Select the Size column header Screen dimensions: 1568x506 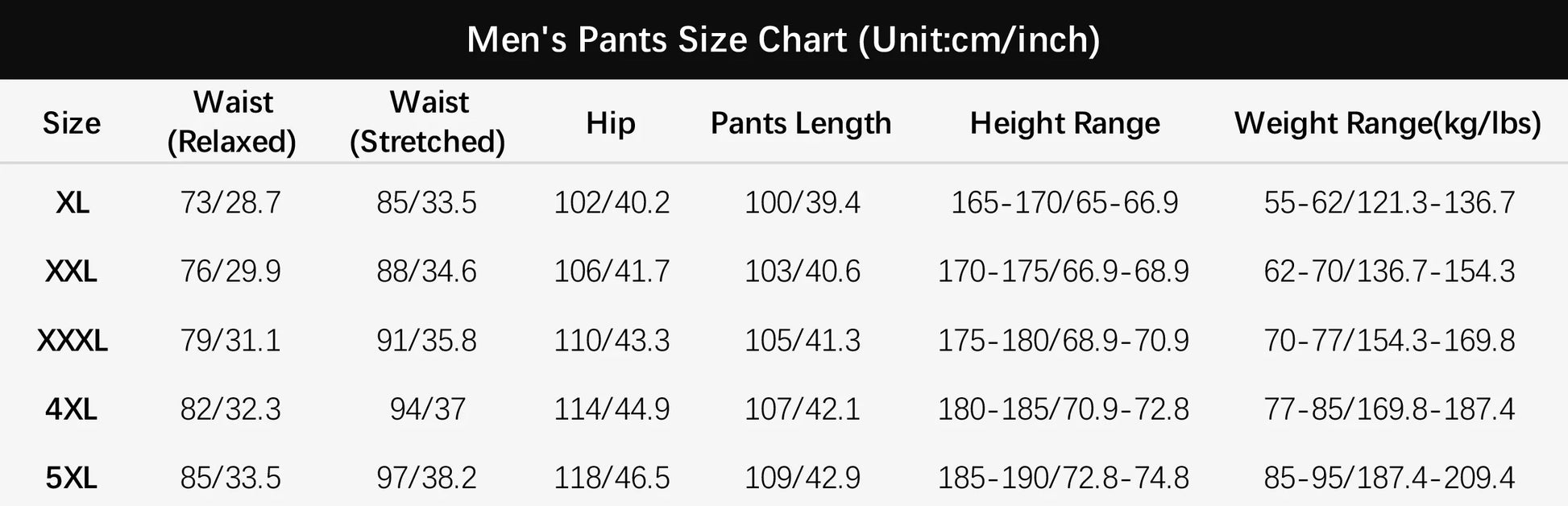click(72, 123)
